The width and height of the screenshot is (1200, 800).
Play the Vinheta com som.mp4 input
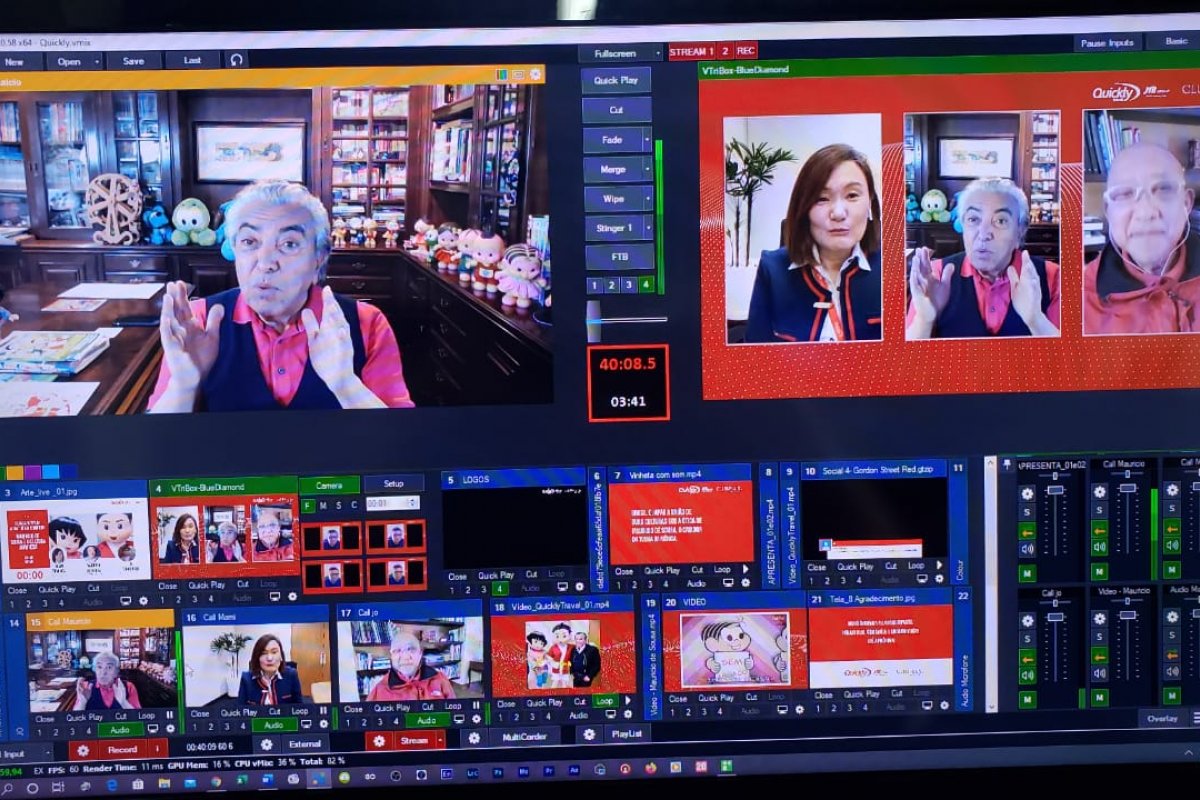[x=744, y=569]
